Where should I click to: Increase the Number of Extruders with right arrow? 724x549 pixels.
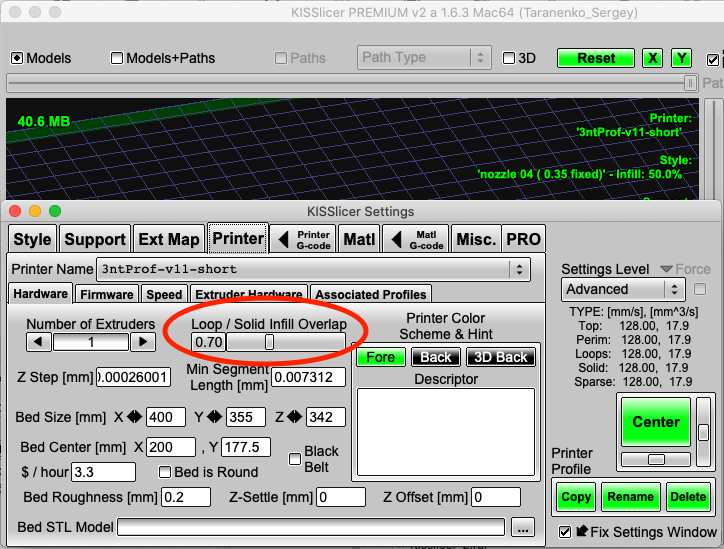pyautogui.click(x=143, y=342)
